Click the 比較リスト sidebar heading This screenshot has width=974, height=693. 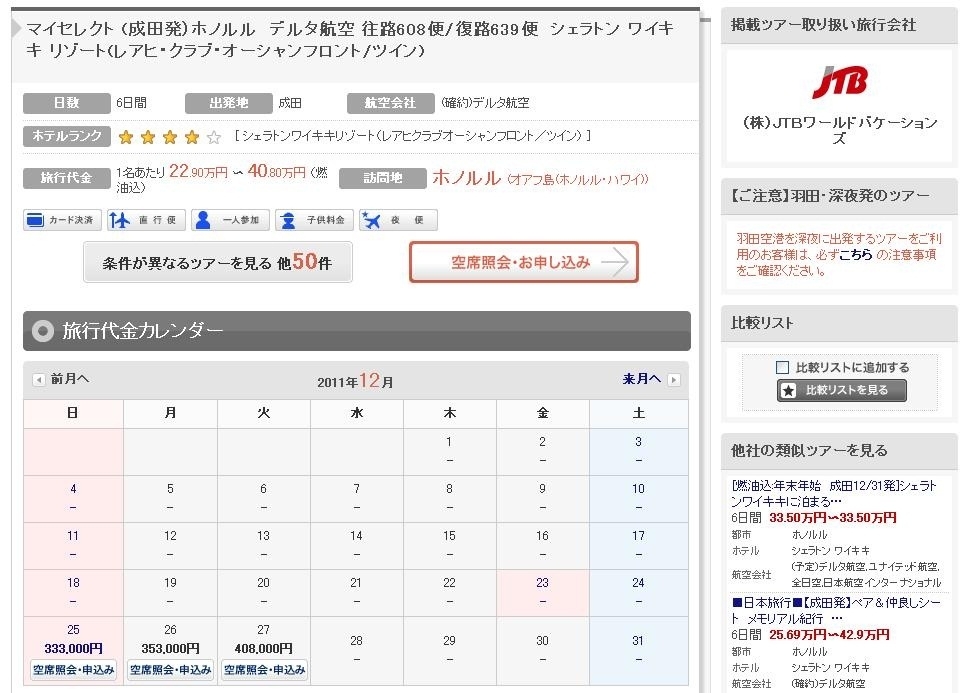click(x=762, y=323)
